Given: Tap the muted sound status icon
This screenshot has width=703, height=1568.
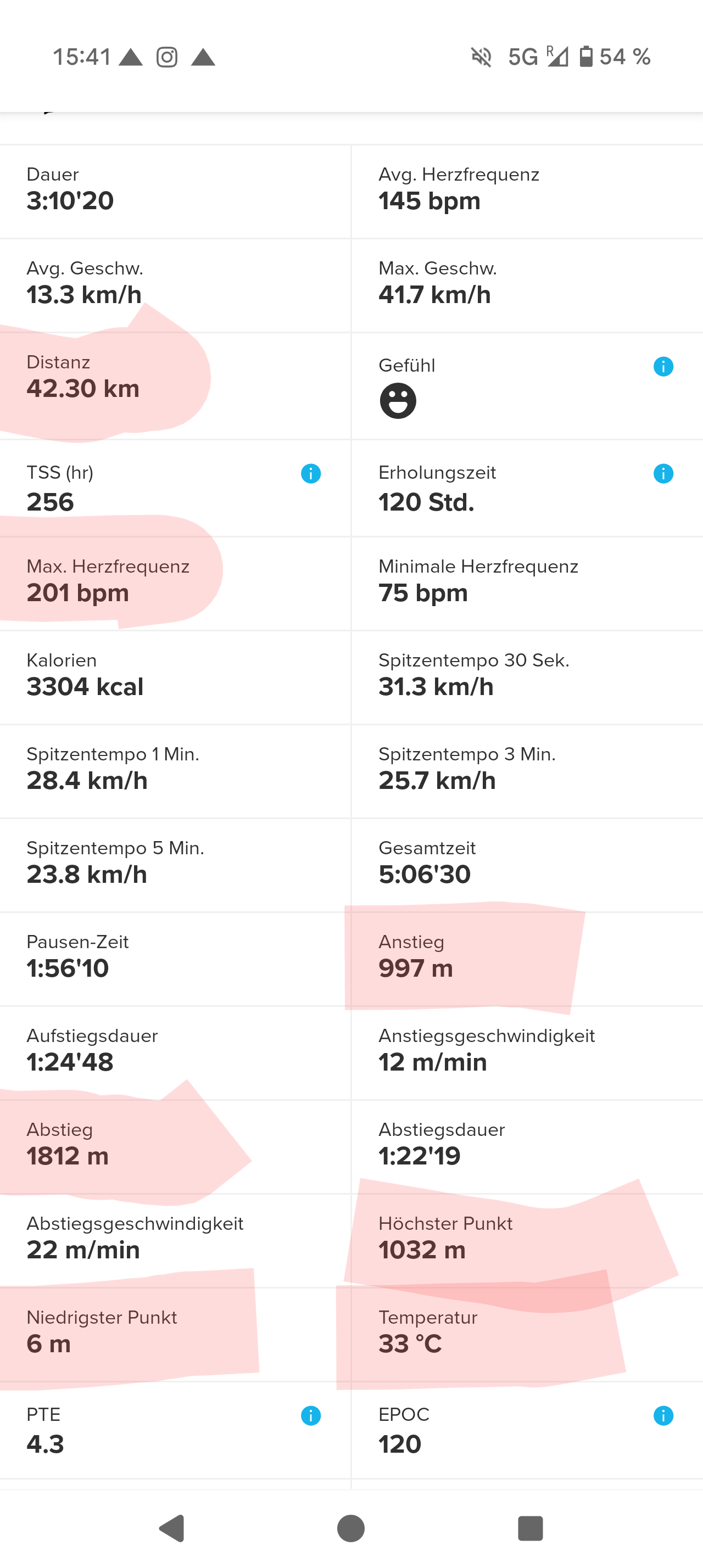Looking at the screenshot, I should point(481,57).
